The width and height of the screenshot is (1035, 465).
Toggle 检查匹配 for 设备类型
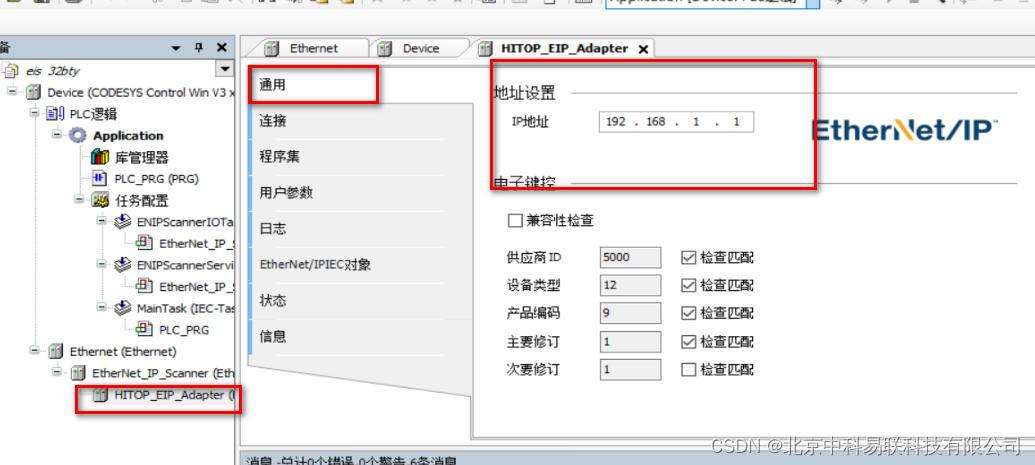tap(688, 285)
